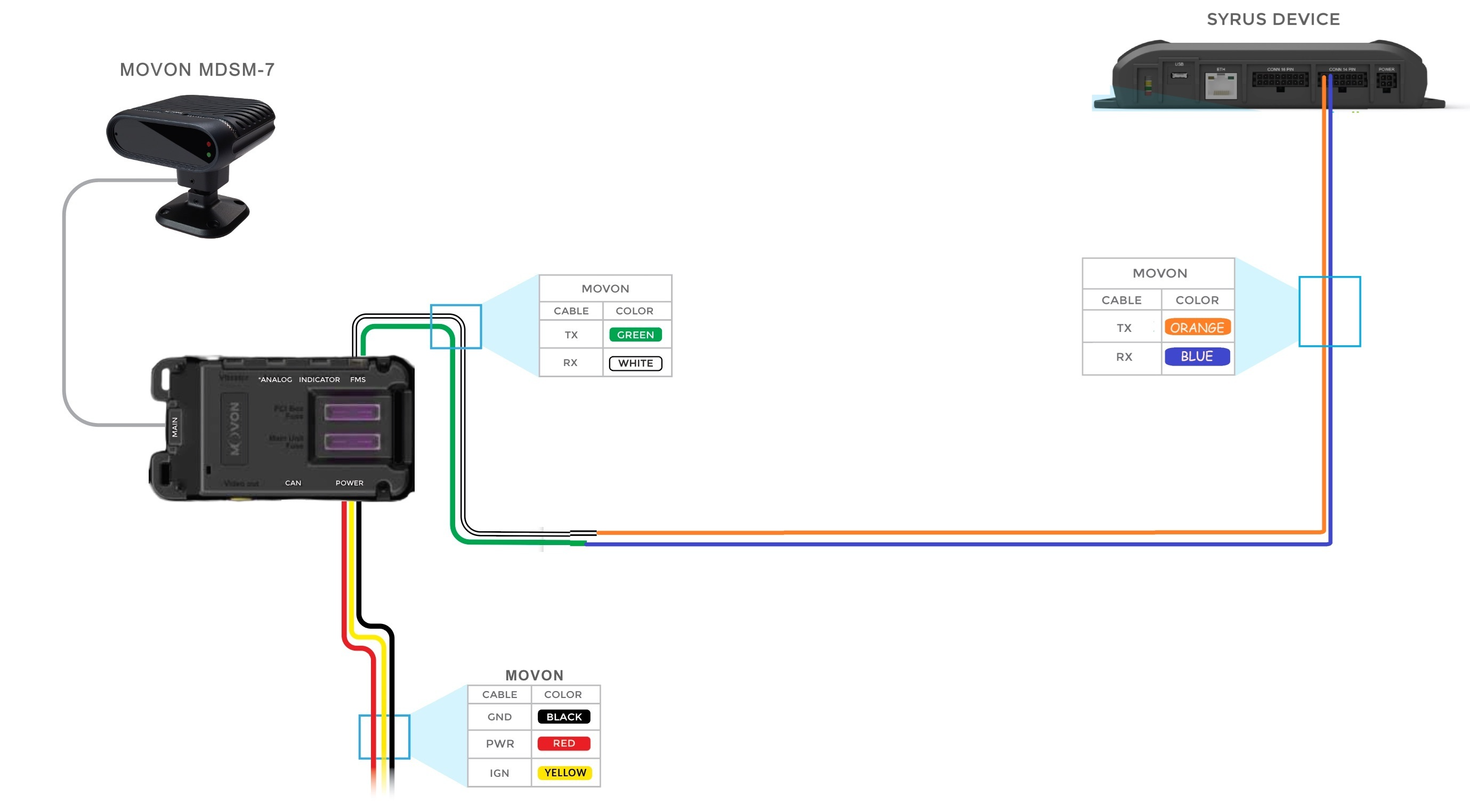Select the BLUE color label

(x=1197, y=356)
